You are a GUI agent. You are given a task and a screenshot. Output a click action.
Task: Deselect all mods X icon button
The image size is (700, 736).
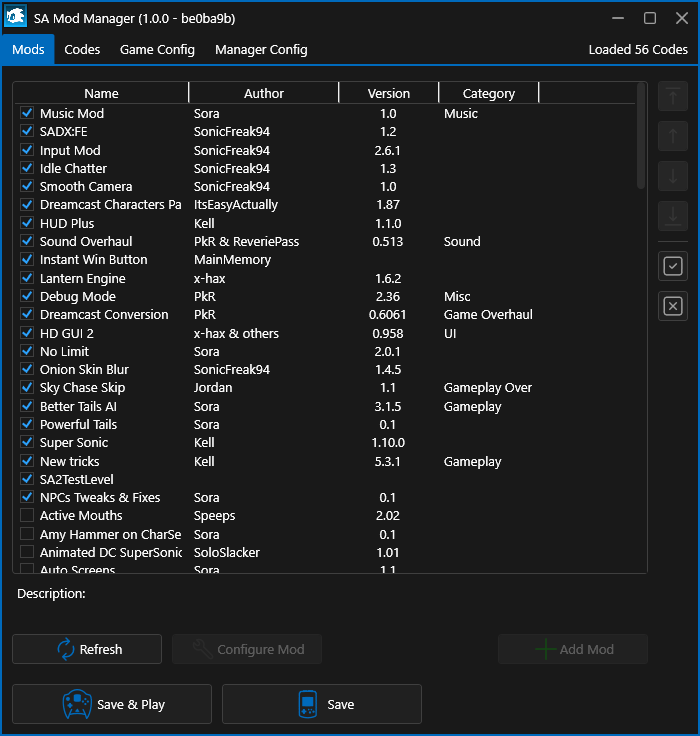coord(673,307)
